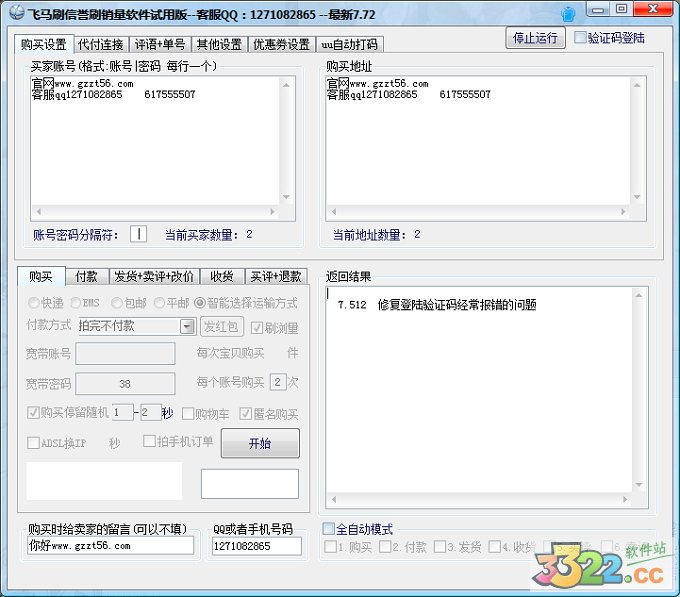This screenshot has height=597, width=680.
Task: Click down arrow of 购买地址 vertical scrollbar
Action: click(637, 197)
